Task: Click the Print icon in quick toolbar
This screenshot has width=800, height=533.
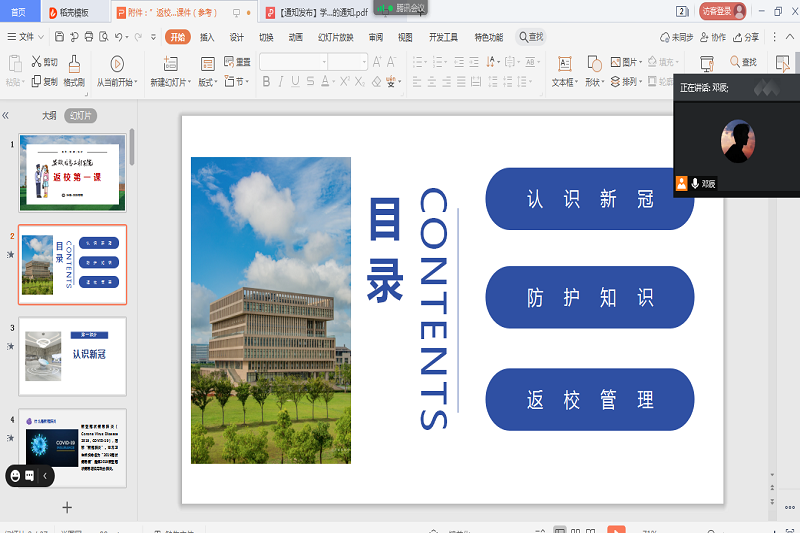Action: click(89, 37)
